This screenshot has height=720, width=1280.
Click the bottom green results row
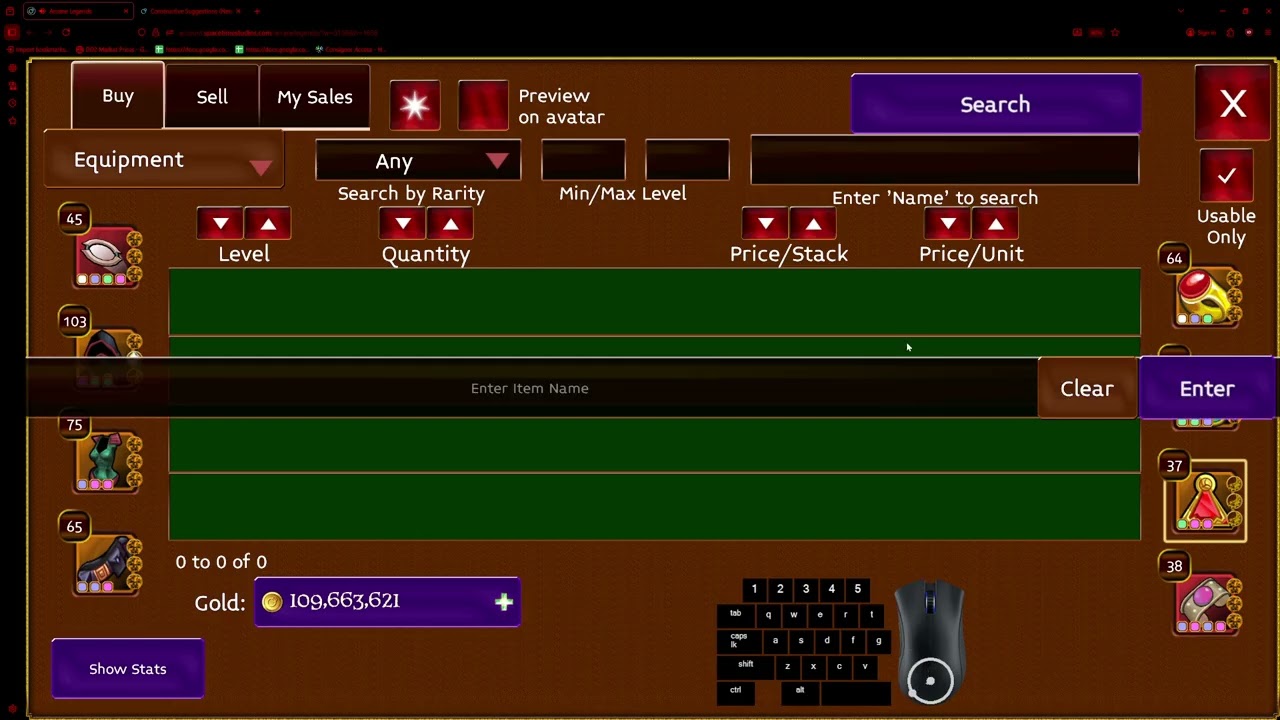coord(654,507)
